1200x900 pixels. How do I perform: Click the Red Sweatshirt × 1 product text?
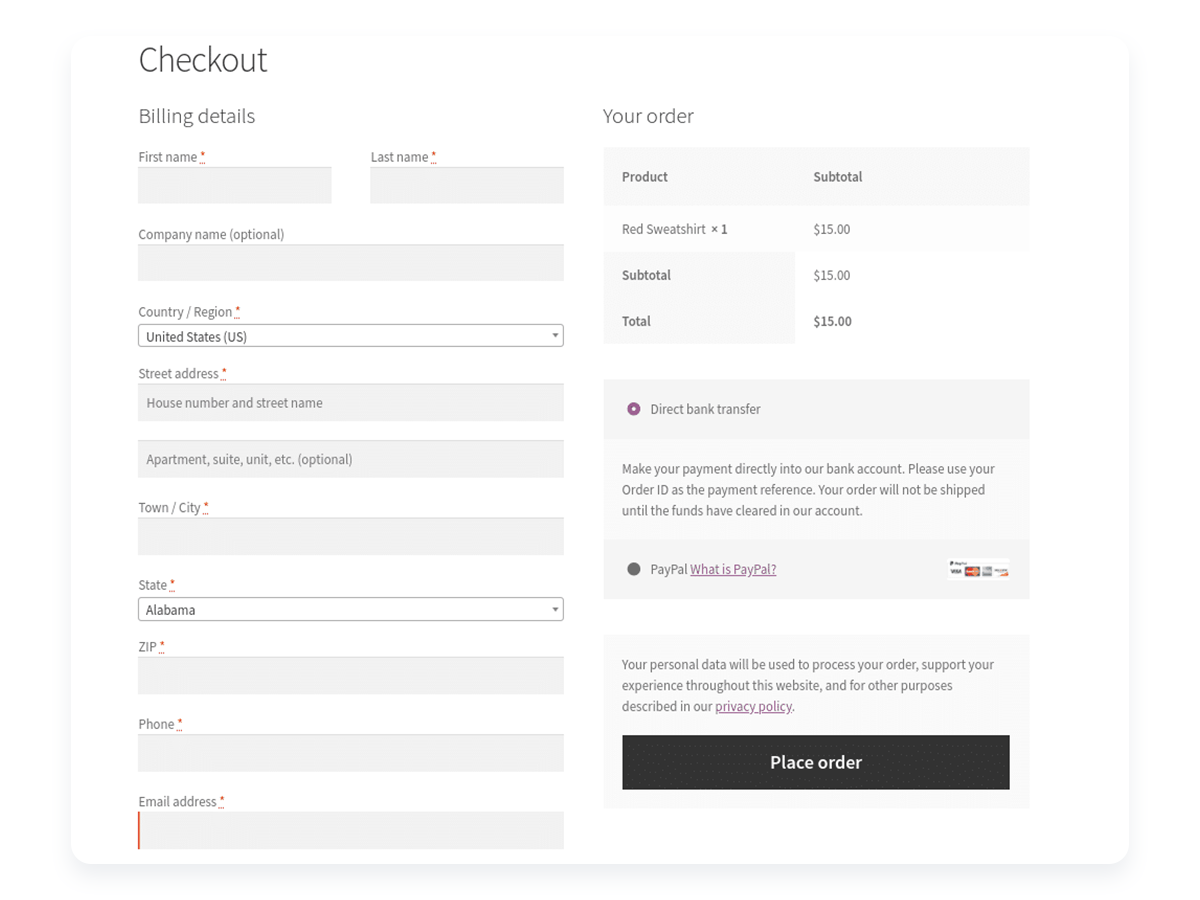(675, 229)
